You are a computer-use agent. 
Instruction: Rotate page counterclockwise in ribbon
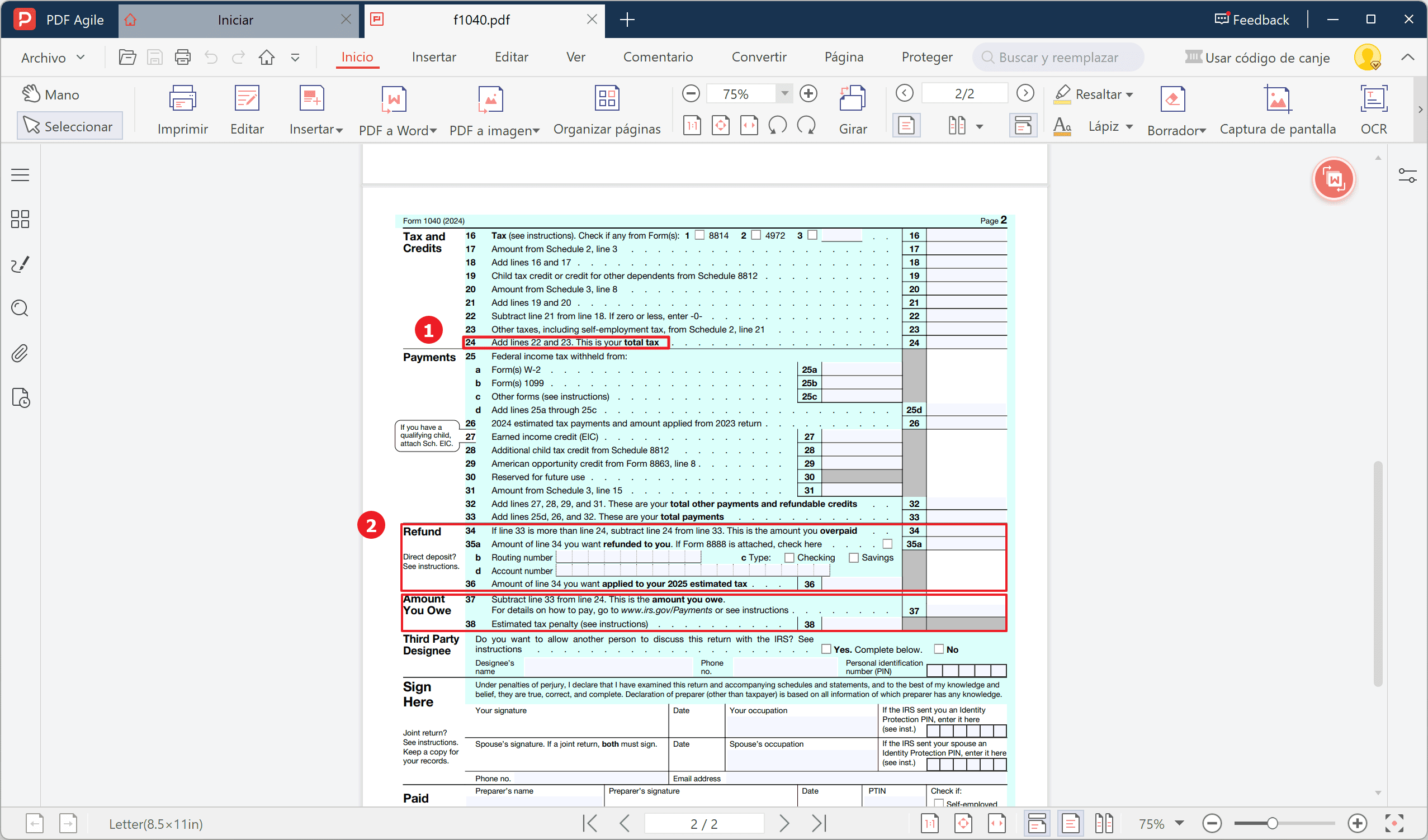(778, 125)
